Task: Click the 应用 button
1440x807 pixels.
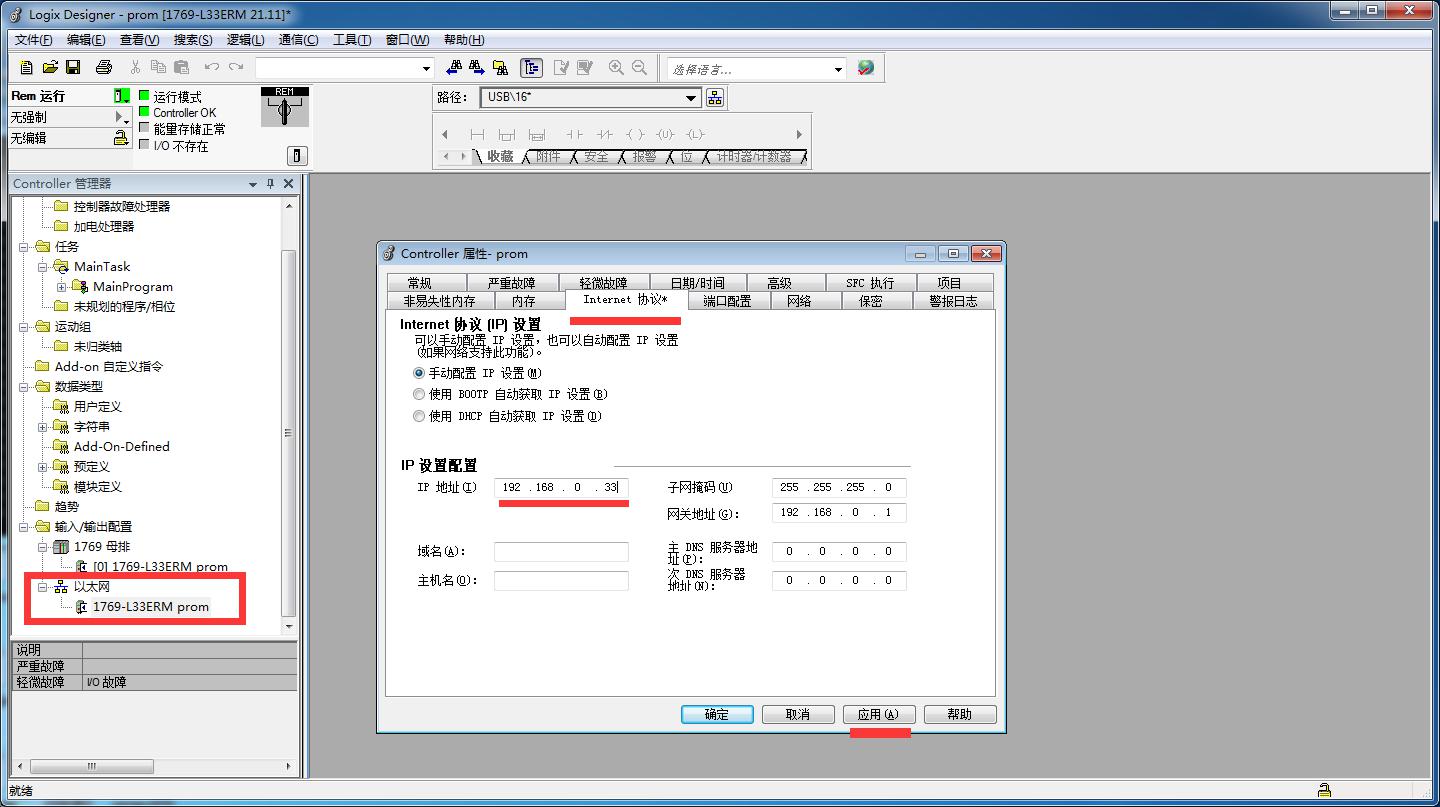Action: pyautogui.click(x=878, y=713)
